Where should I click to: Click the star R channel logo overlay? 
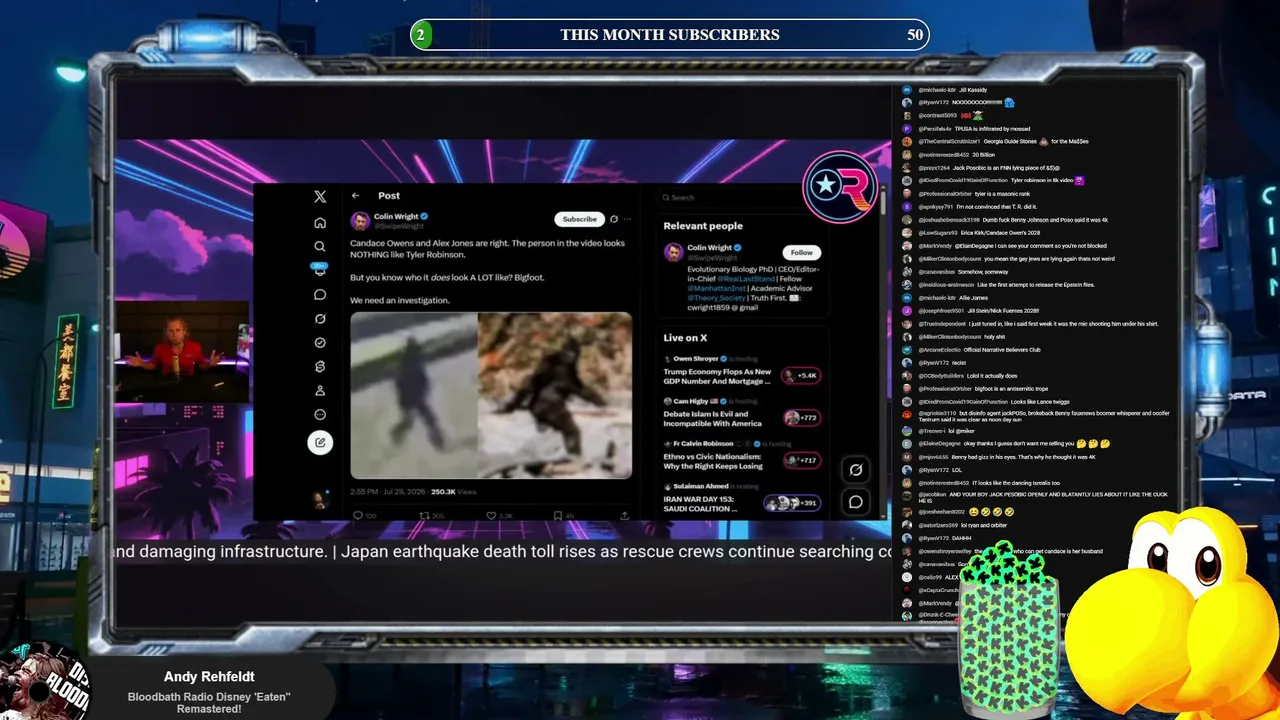click(840, 185)
